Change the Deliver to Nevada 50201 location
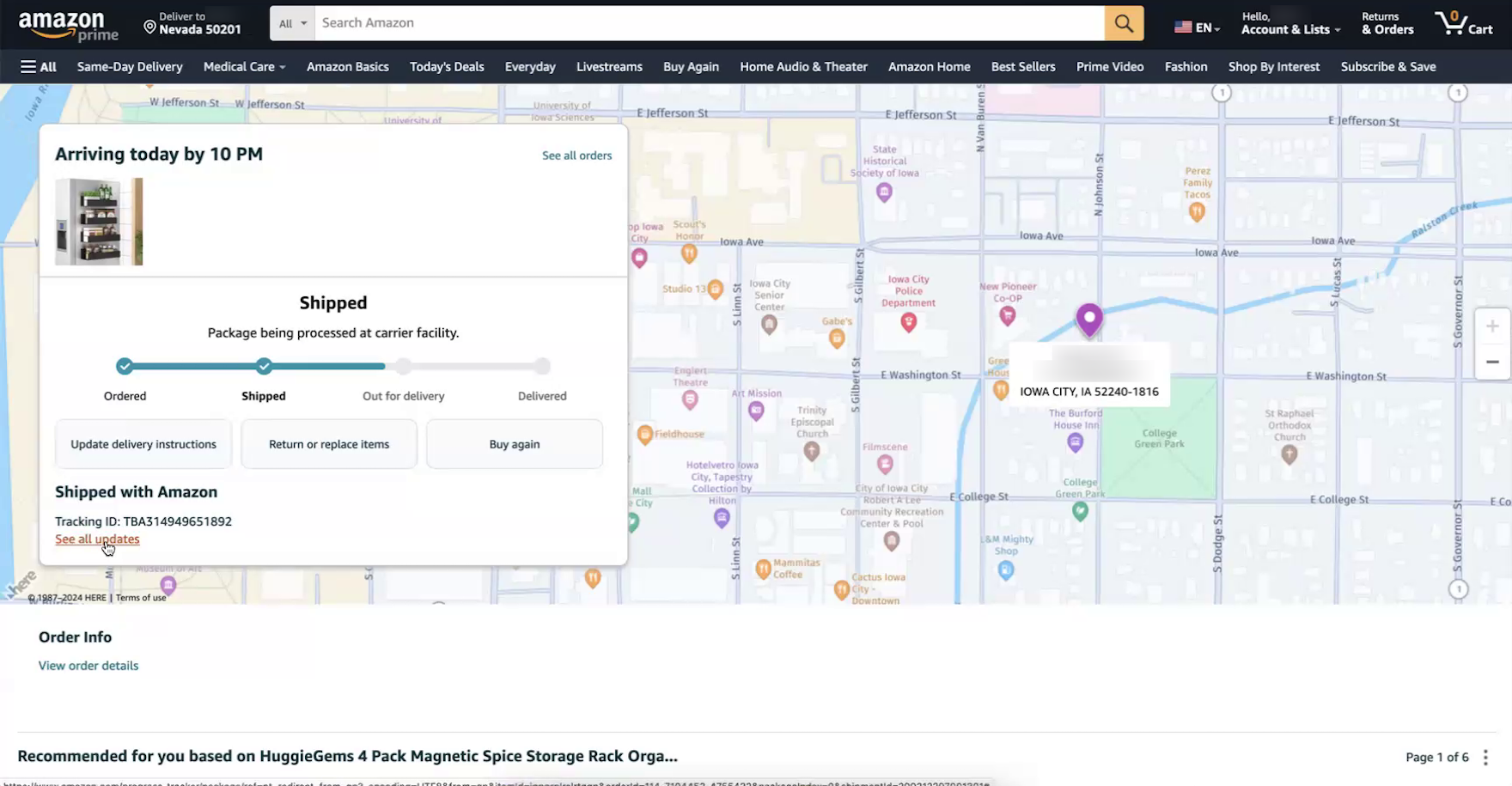 192,23
